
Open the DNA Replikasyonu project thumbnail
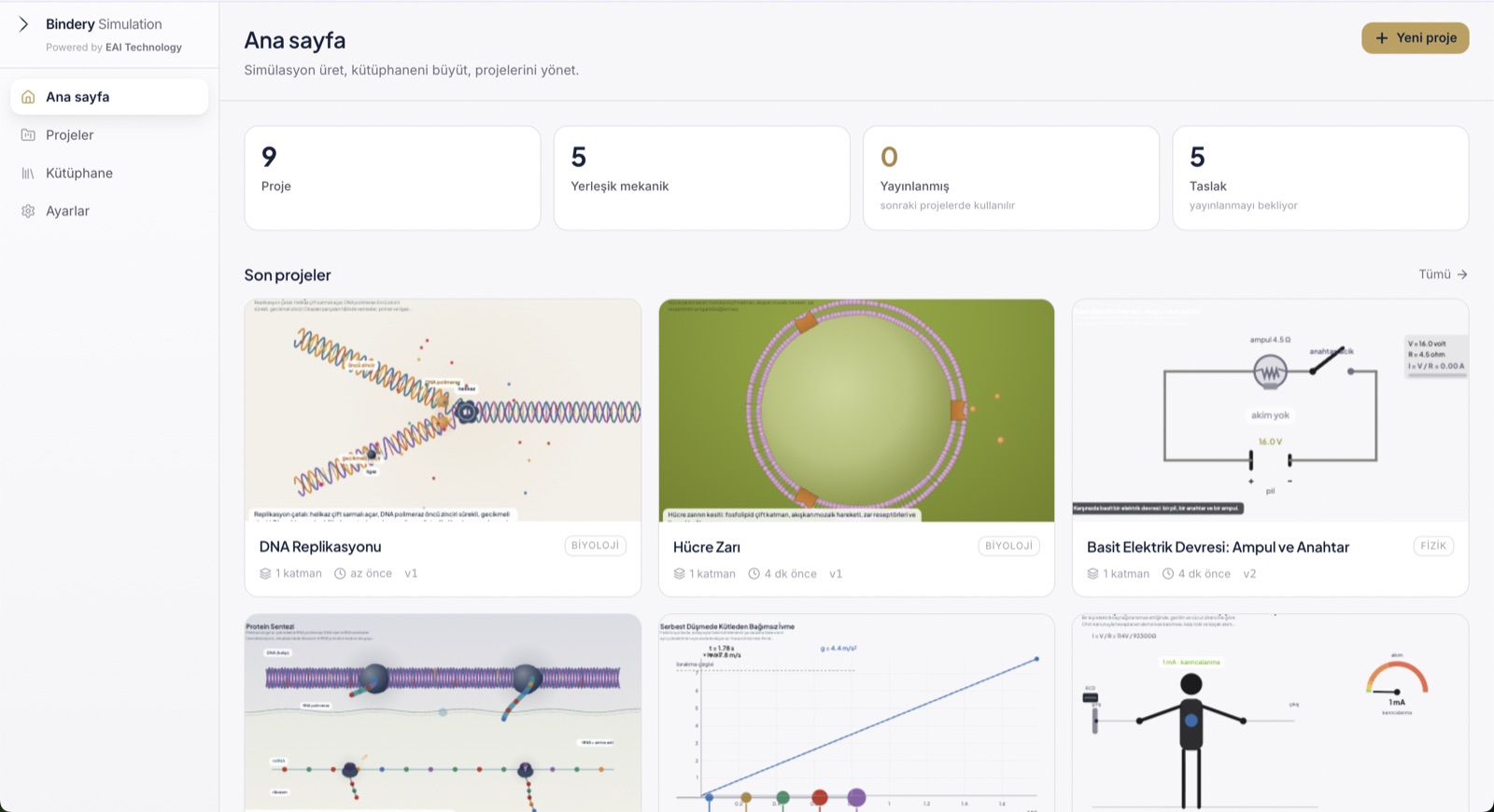(x=443, y=411)
